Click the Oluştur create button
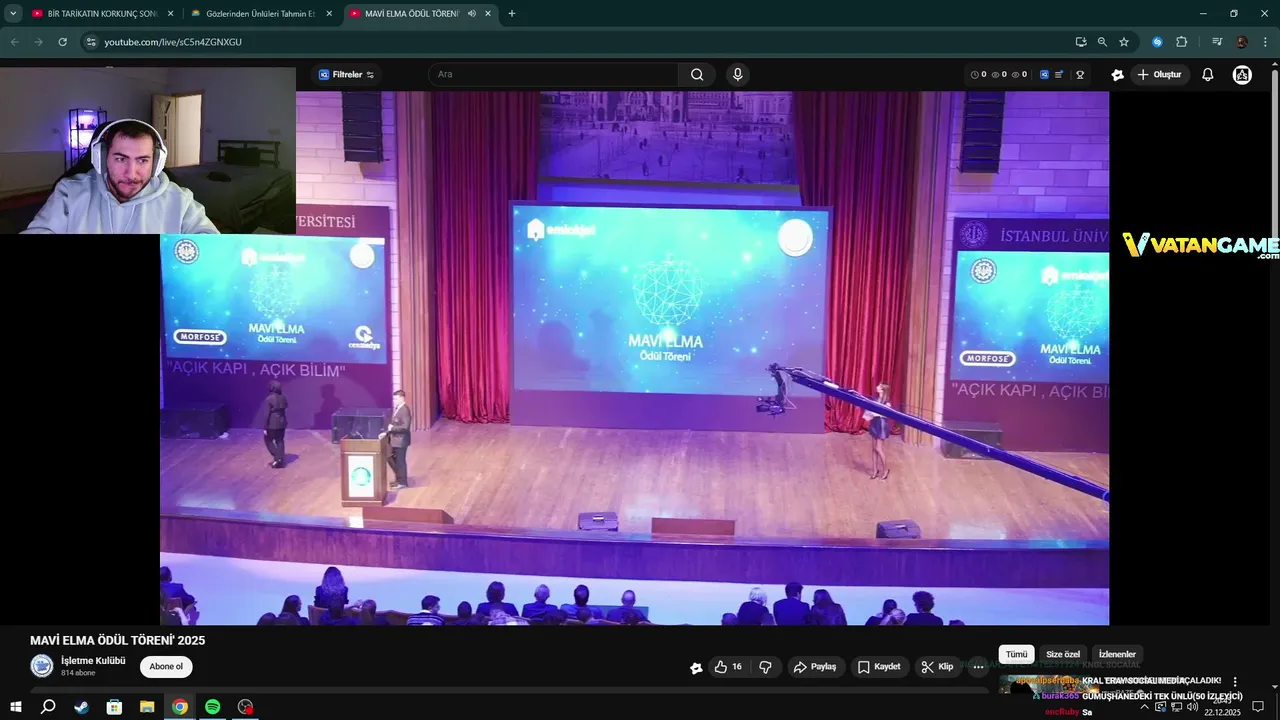1280x720 pixels. tap(1159, 75)
